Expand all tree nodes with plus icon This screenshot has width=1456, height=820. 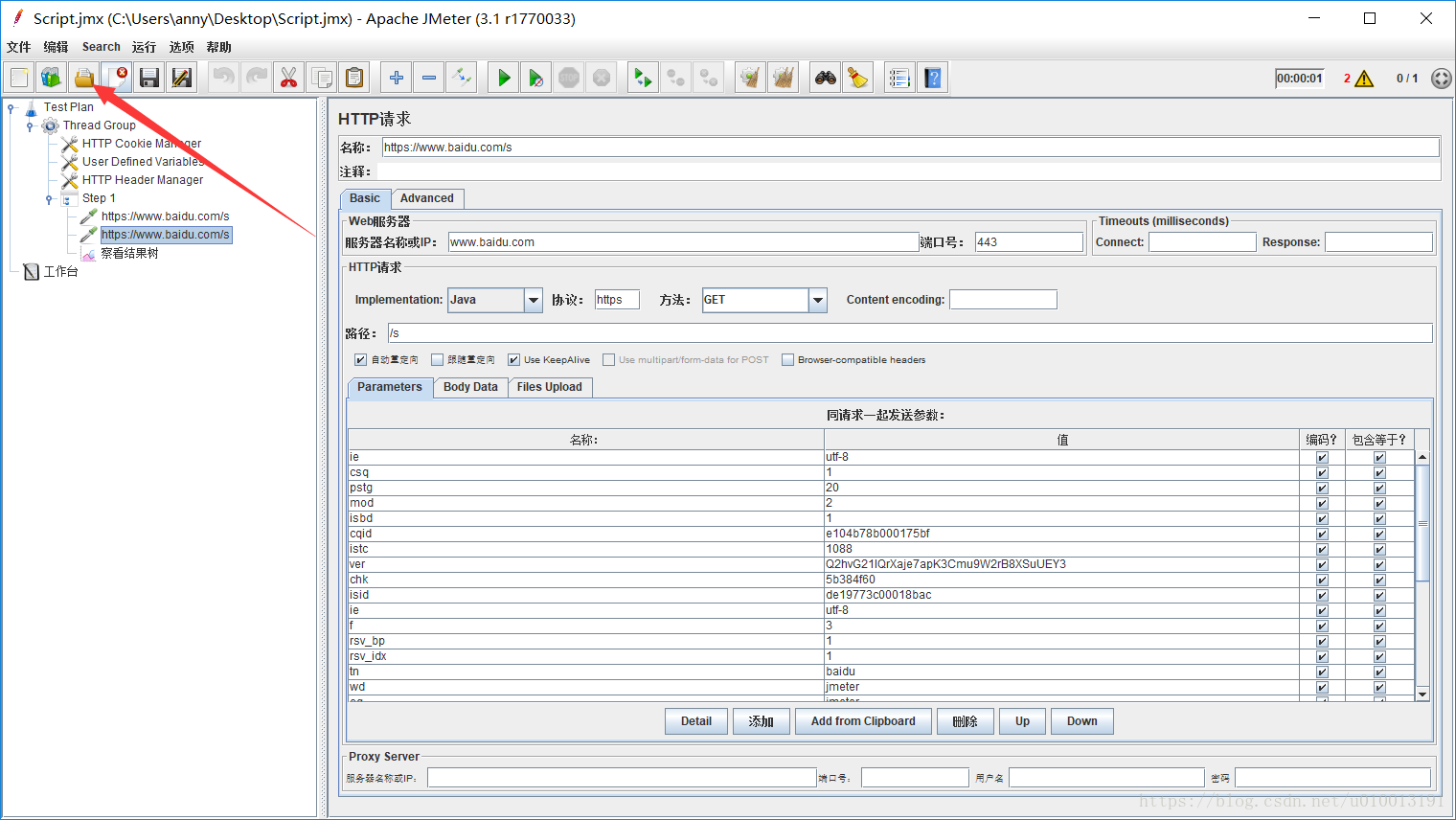[397, 78]
